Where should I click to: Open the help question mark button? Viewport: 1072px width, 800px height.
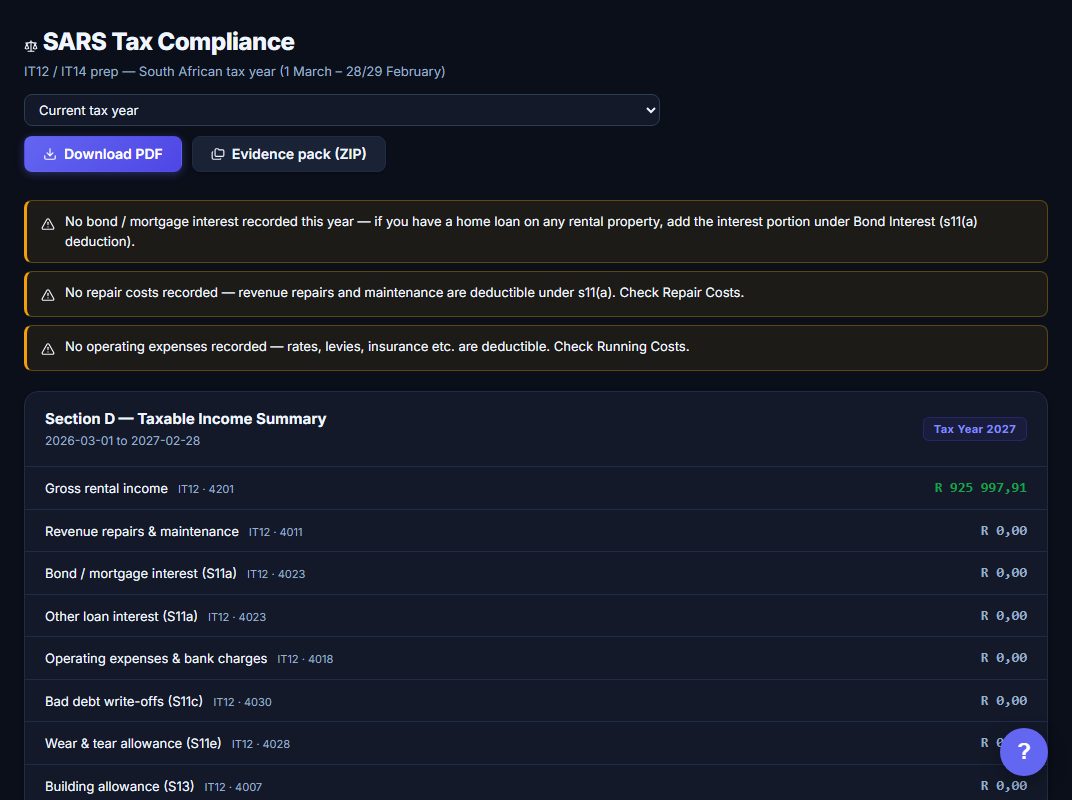[x=1023, y=752]
